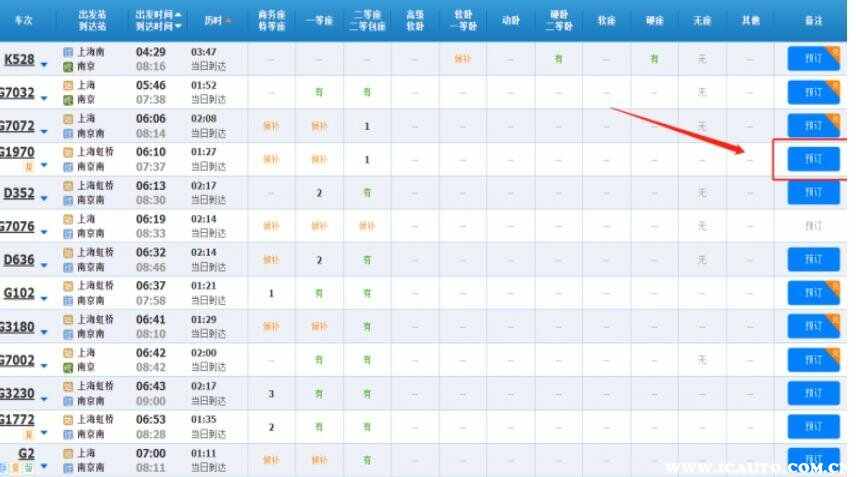This screenshot has height=477, width=856.
Task: Expand stop details arrow next to G7002
Action: 44,366
